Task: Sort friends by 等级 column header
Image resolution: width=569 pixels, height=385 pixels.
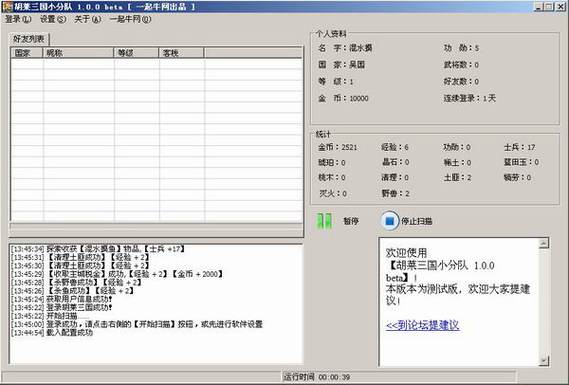Action: (136, 53)
